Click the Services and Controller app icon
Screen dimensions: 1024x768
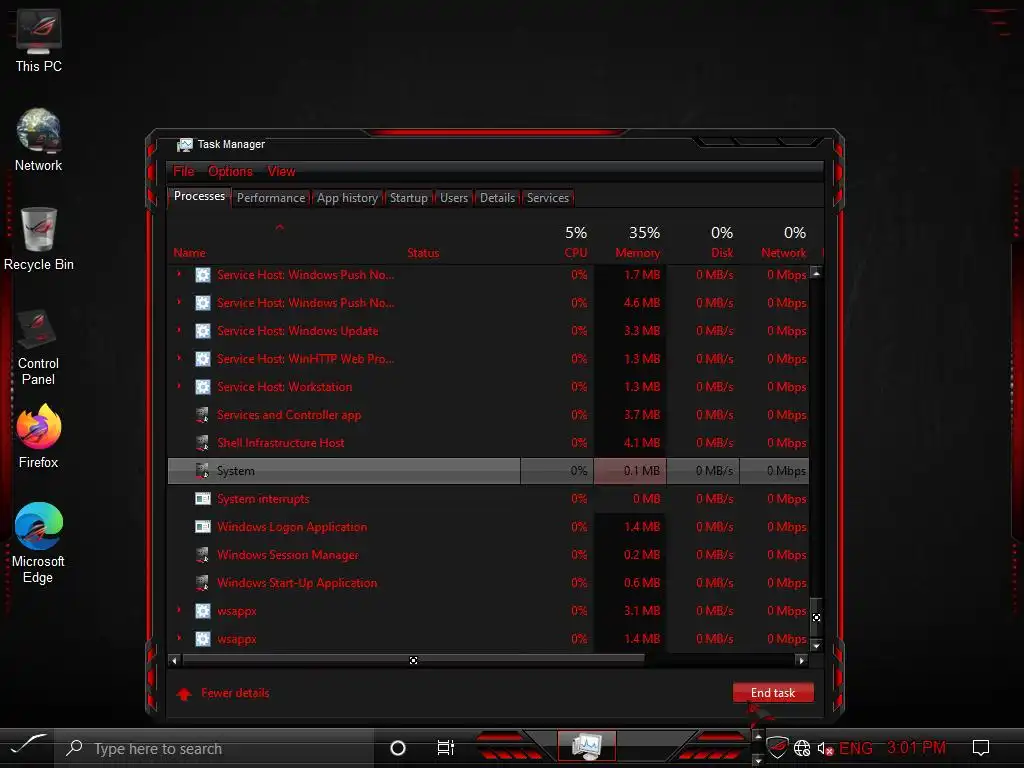pyautogui.click(x=202, y=415)
